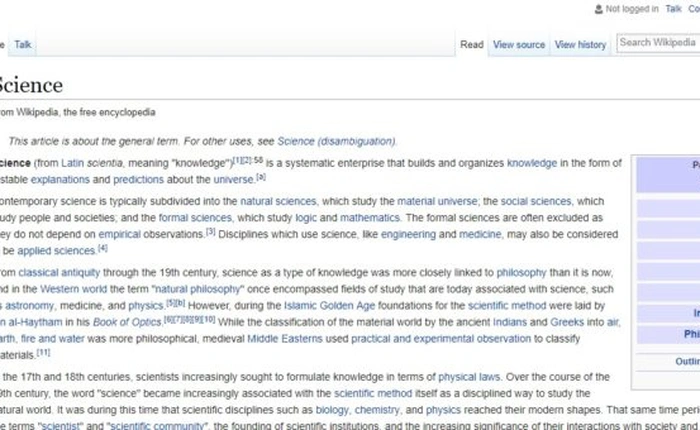
Task: Follow the classical antiquity link
Action: click(59, 273)
